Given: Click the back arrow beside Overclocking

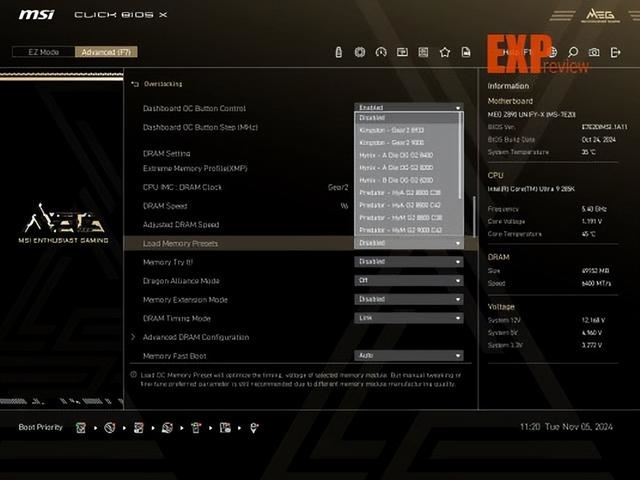Looking at the screenshot, I should pos(136,84).
